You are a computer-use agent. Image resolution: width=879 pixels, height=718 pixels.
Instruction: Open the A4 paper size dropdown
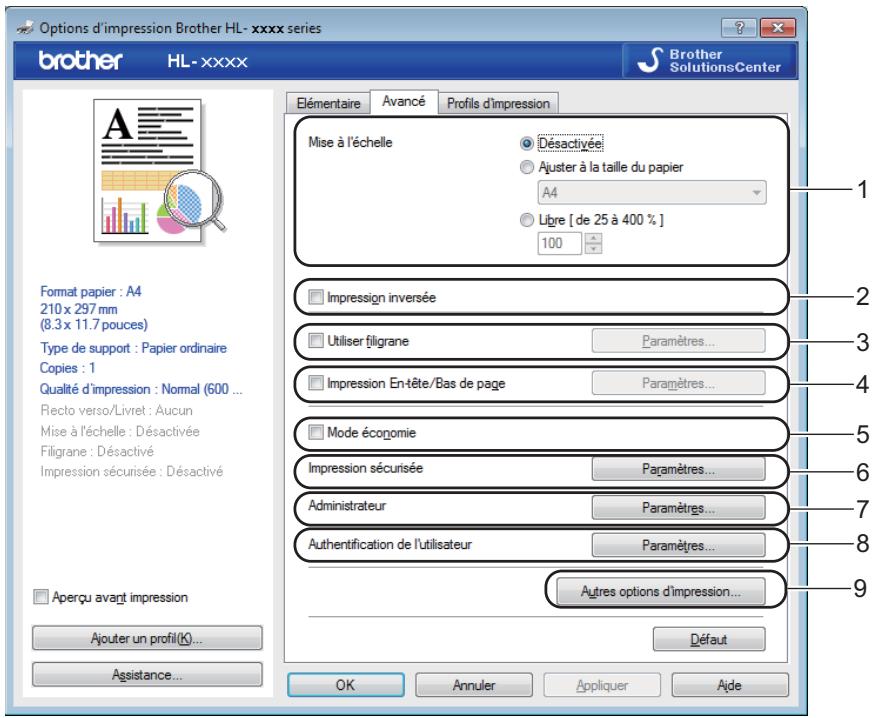651,193
